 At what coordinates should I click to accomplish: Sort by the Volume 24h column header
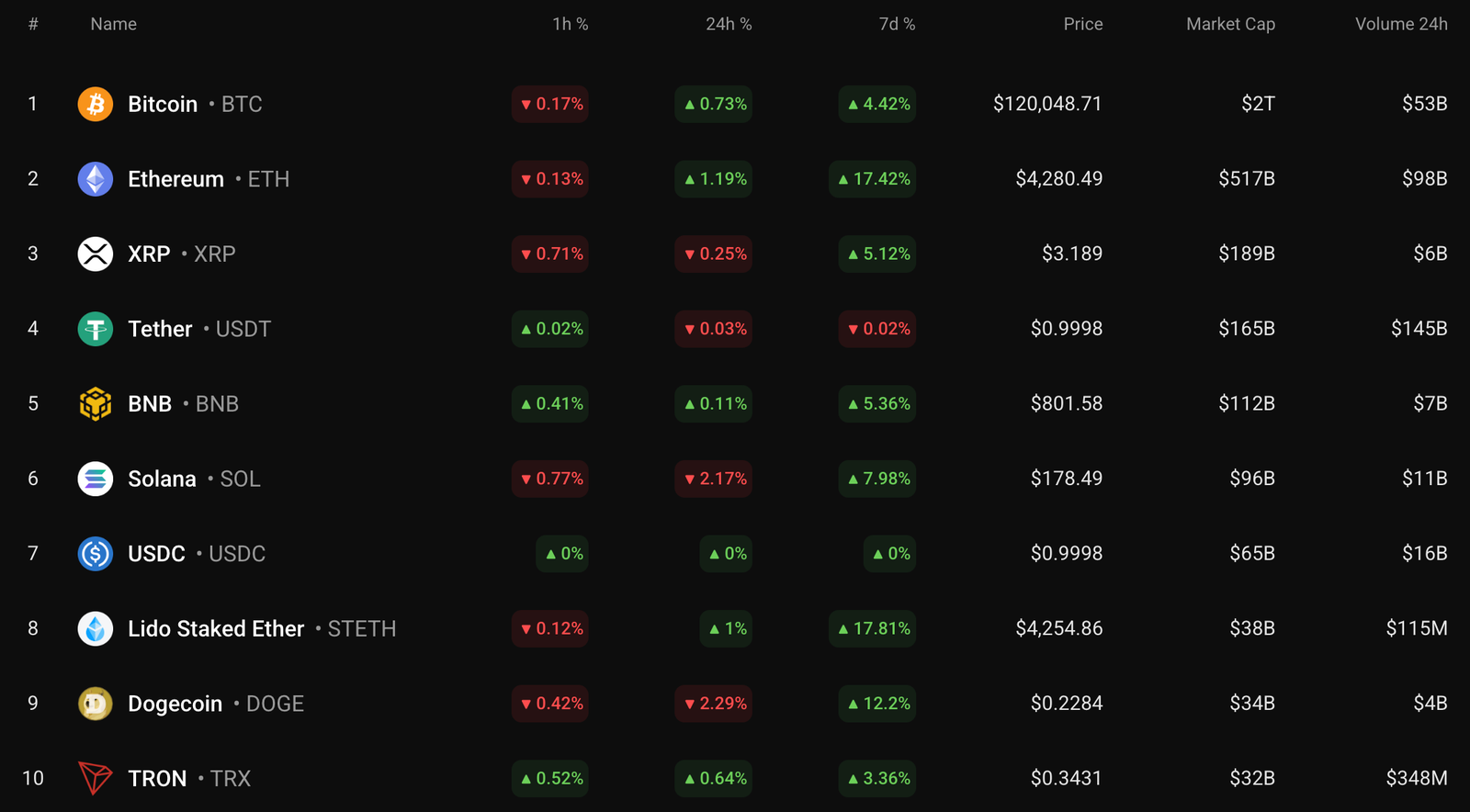pos(1401,24)
